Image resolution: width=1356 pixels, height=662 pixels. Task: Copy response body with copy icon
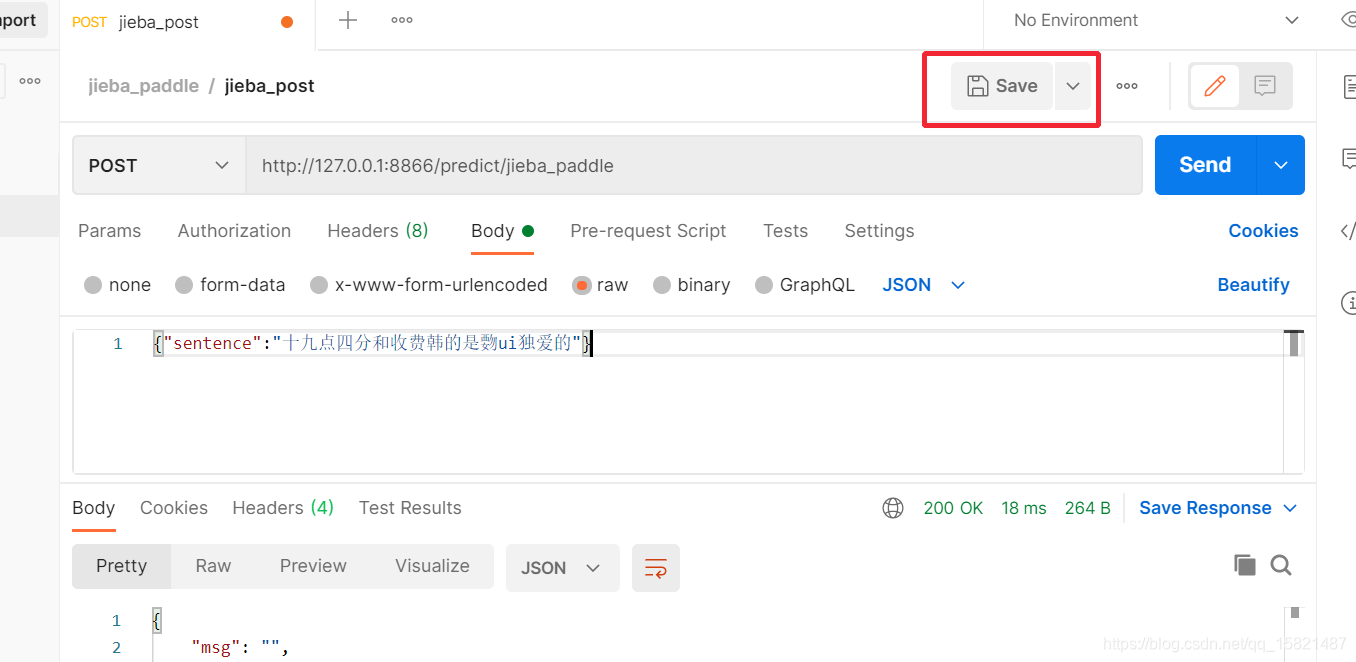(1245, 565)
